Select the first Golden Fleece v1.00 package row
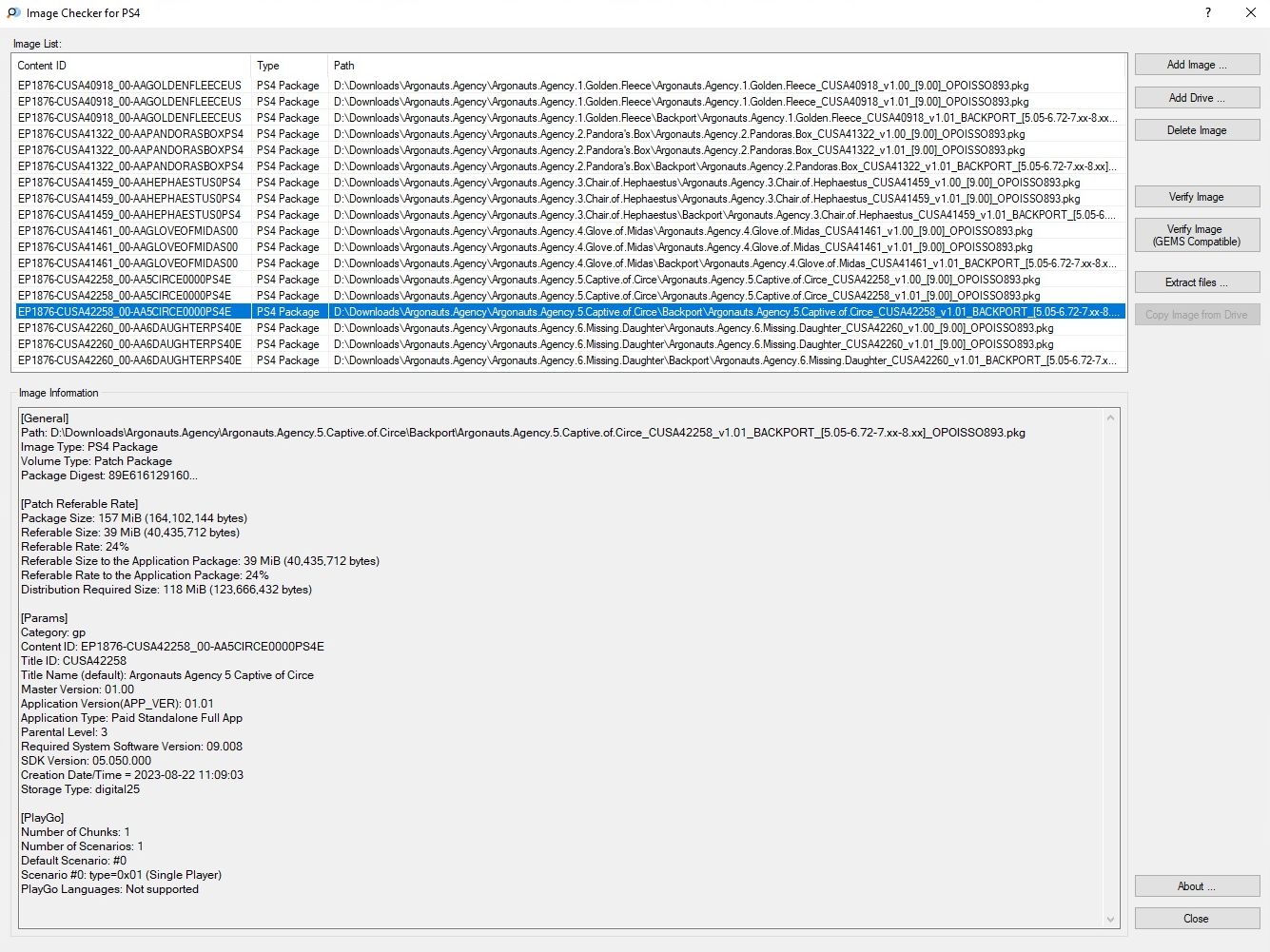Screen dimensions: 1270x952 point(571,86)
